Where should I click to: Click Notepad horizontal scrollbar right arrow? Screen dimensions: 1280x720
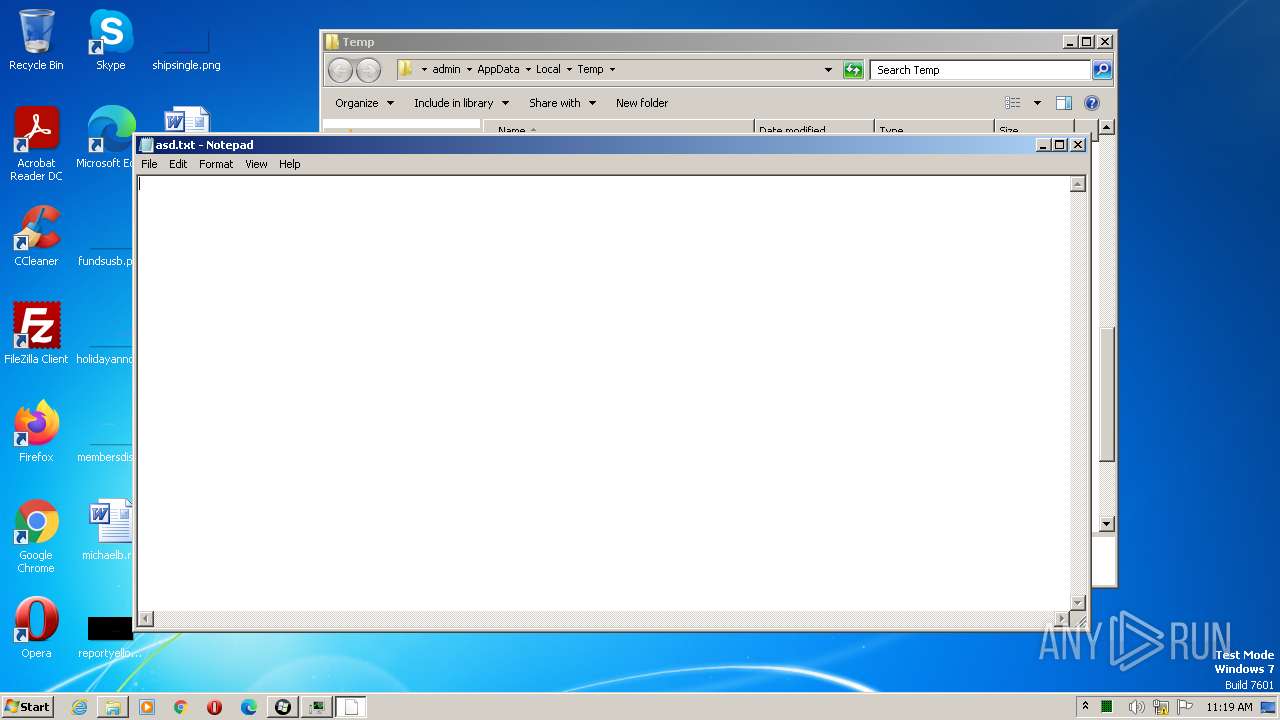[1061, 619]
